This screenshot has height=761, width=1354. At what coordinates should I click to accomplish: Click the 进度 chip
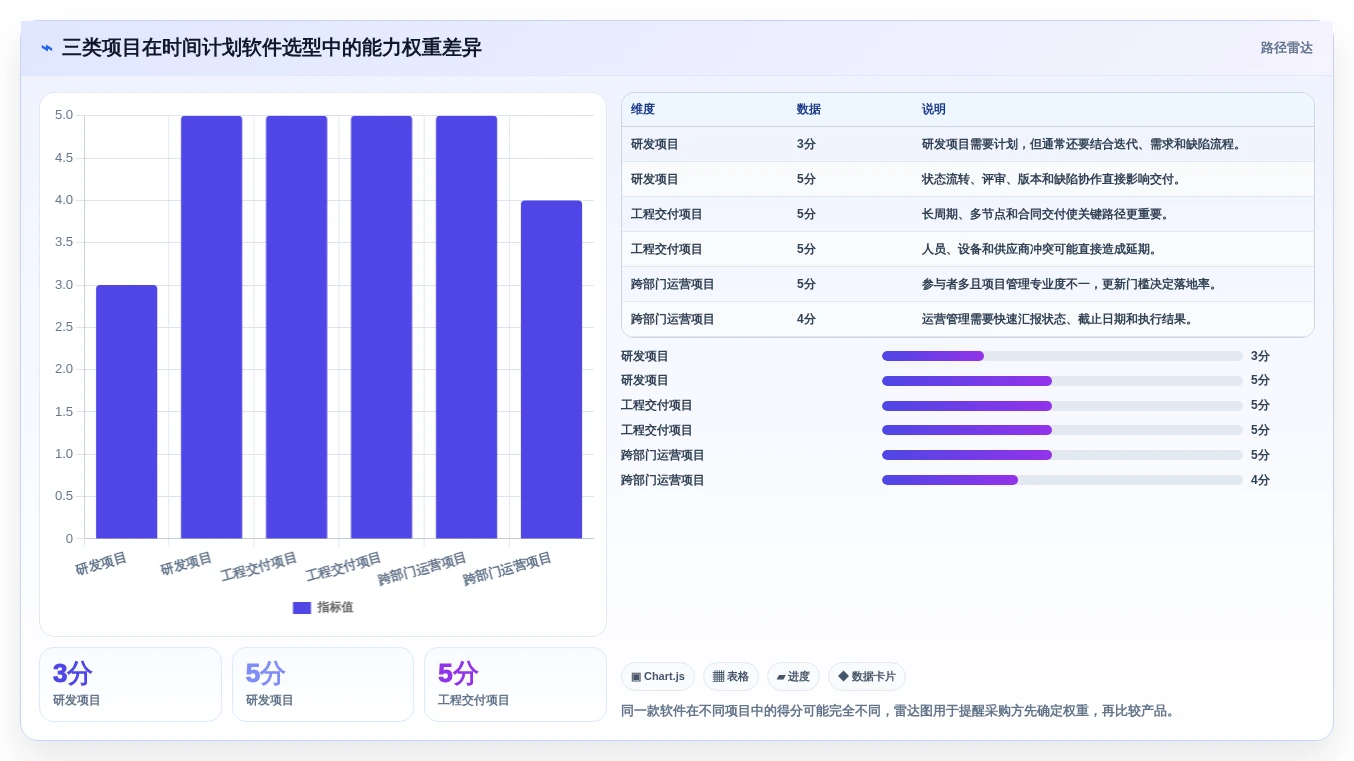click(793, 677)
